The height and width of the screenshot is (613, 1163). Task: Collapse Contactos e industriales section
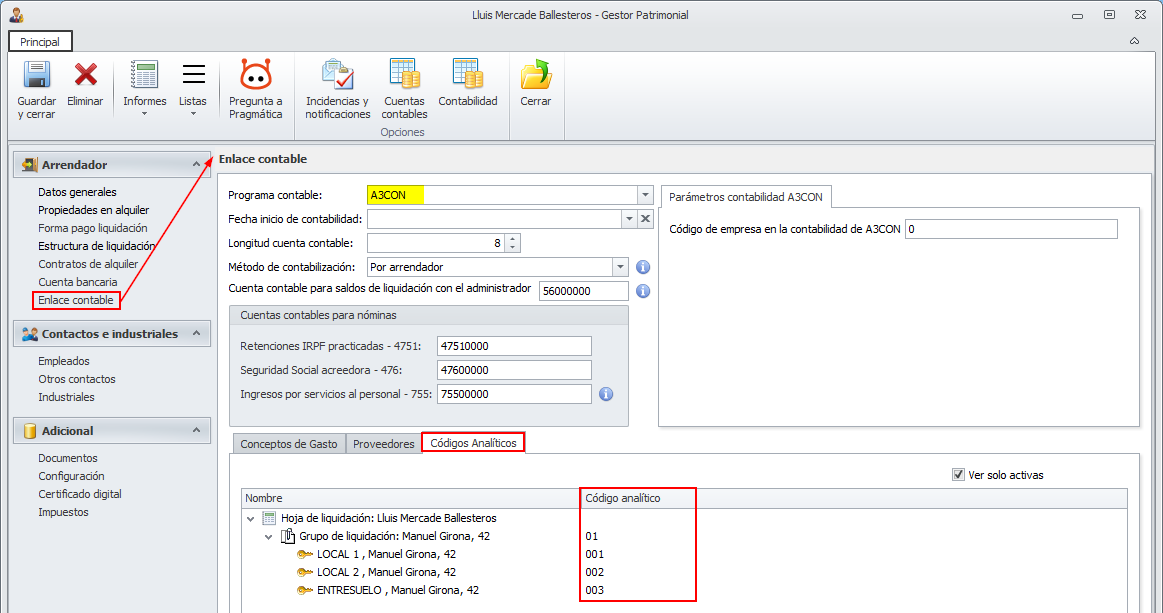(197, 333)
